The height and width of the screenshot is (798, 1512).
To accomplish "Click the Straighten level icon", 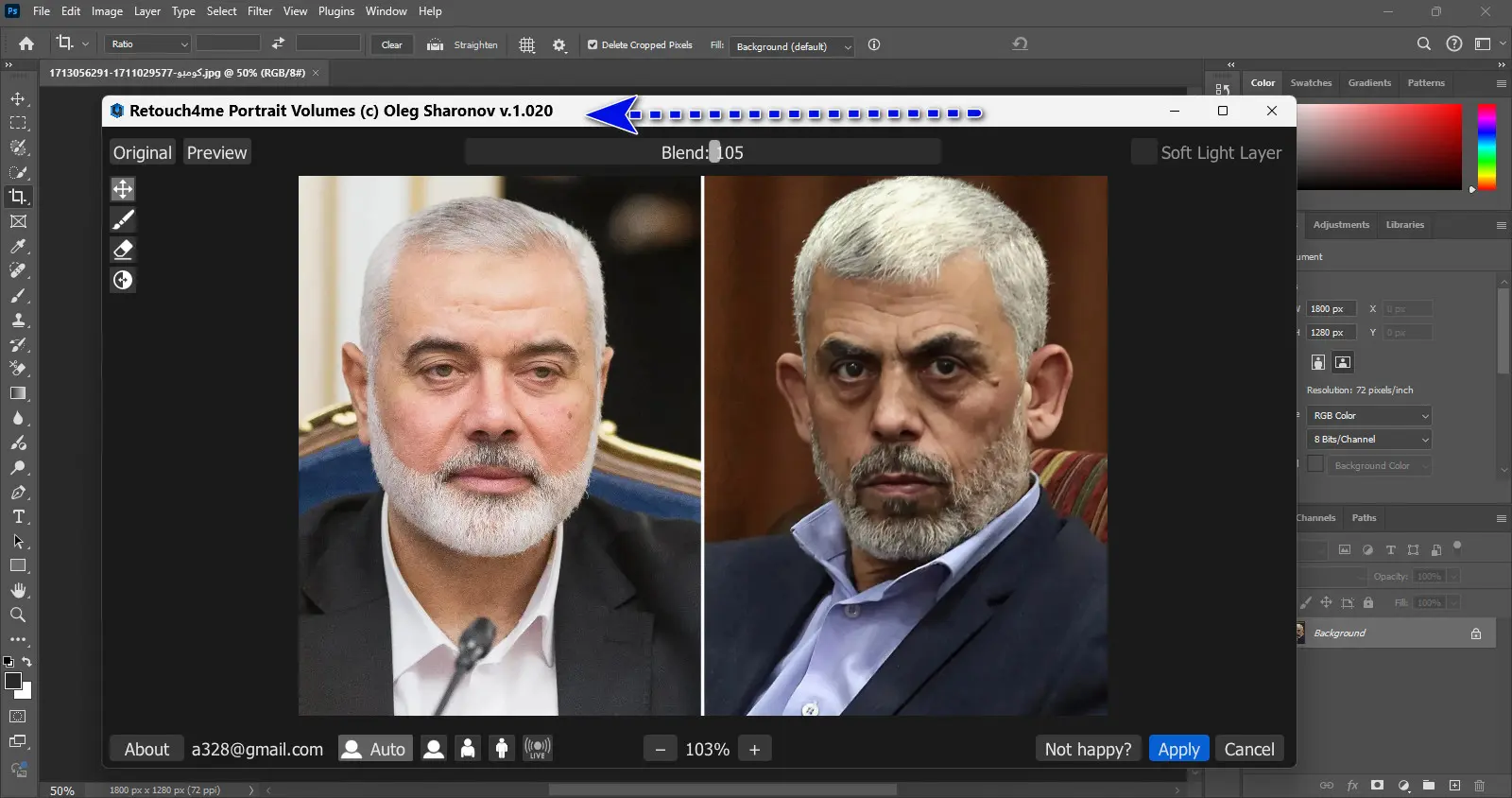I will point(435,45).
